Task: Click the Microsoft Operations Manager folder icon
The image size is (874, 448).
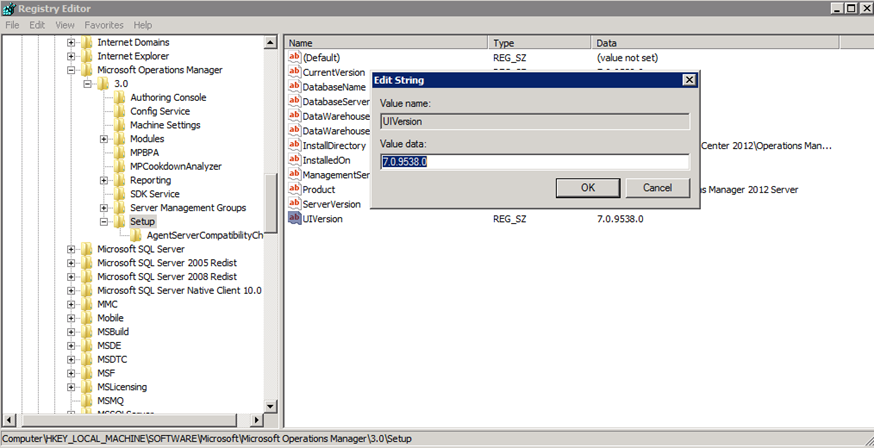Action: (x=86, y=70)
